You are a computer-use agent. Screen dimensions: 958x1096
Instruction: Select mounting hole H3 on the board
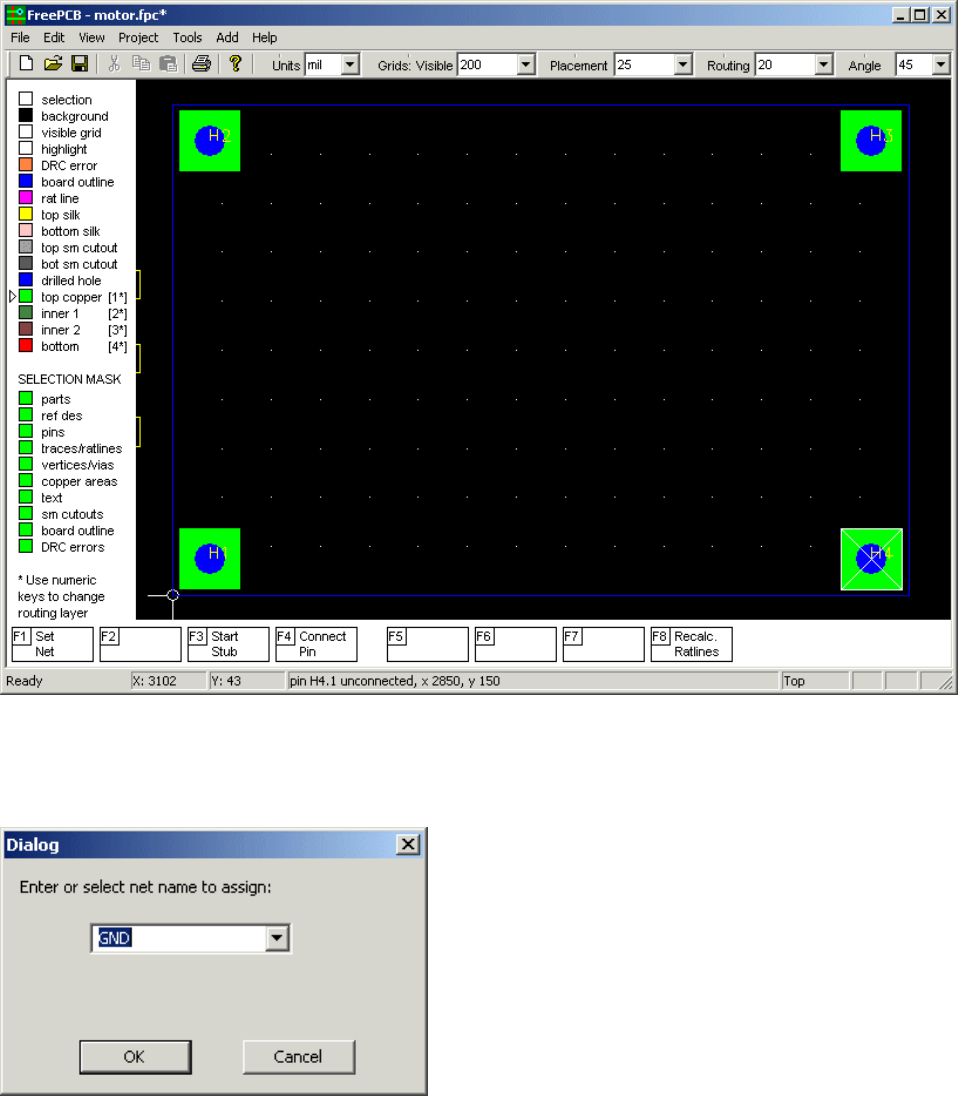871,140
